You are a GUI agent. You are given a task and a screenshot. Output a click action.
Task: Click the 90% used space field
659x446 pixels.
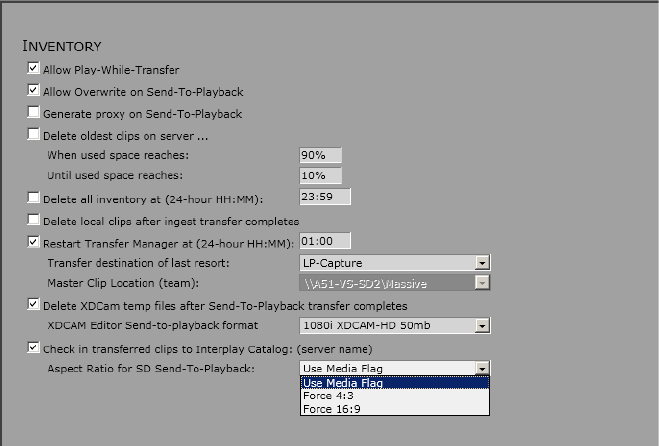(320, 155)
